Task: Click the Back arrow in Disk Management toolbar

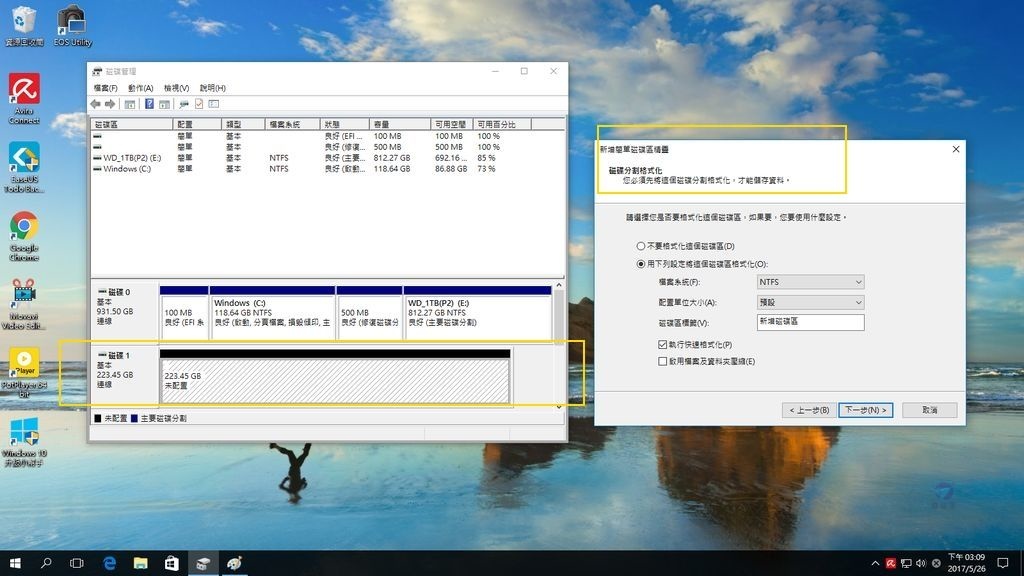Action: click(95, 103)
